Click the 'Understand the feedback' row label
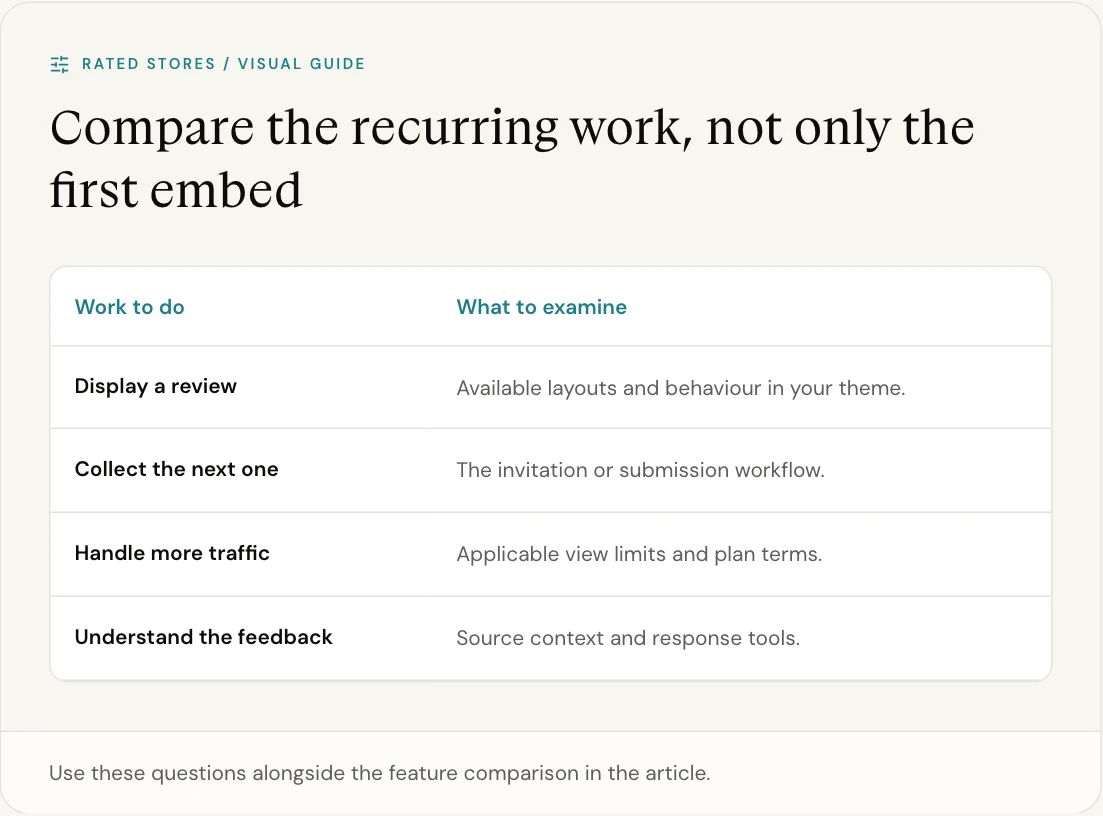 pos(203,637)
